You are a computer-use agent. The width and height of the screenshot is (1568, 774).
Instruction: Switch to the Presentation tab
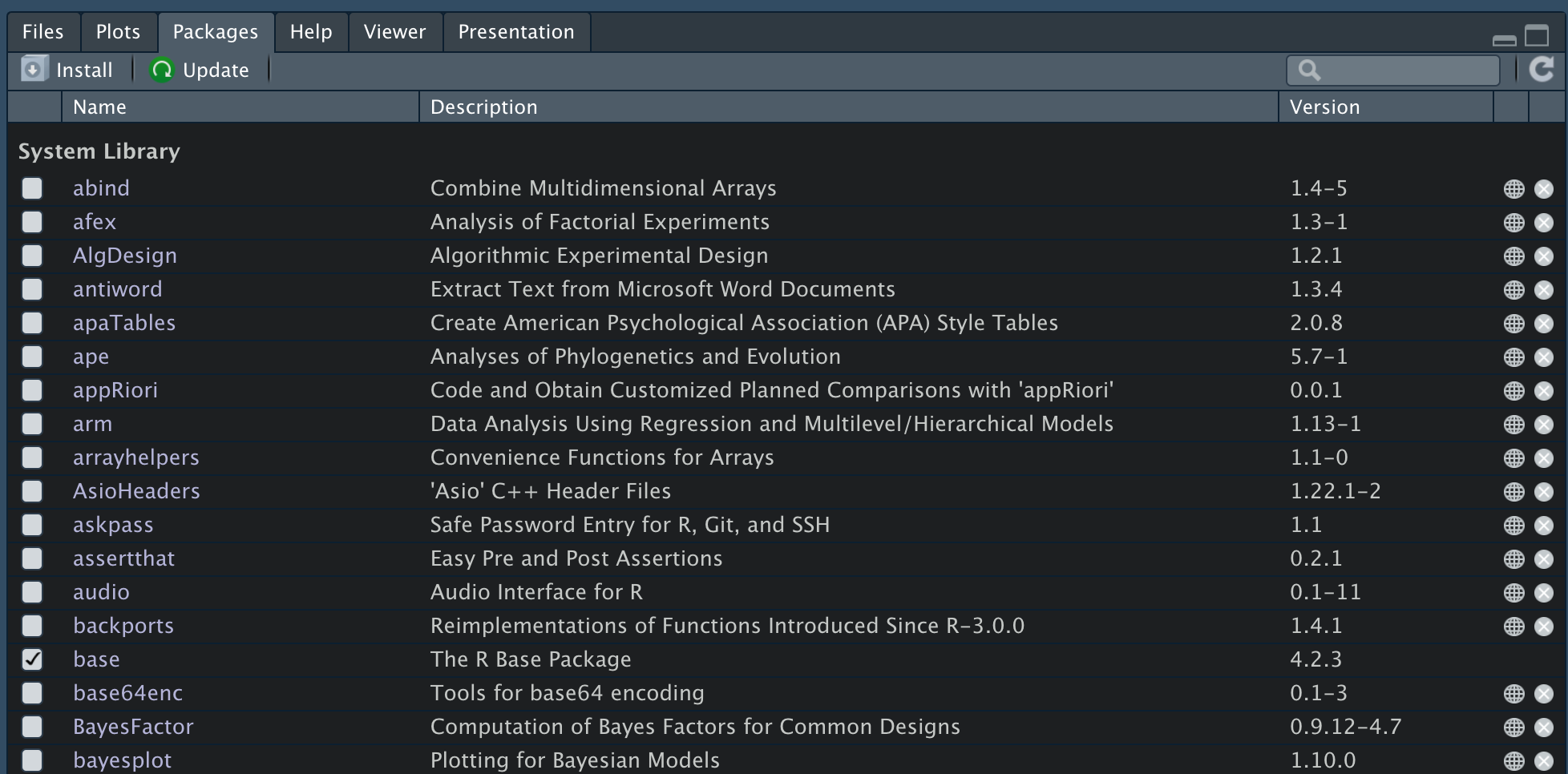click(x=515, y=32)
